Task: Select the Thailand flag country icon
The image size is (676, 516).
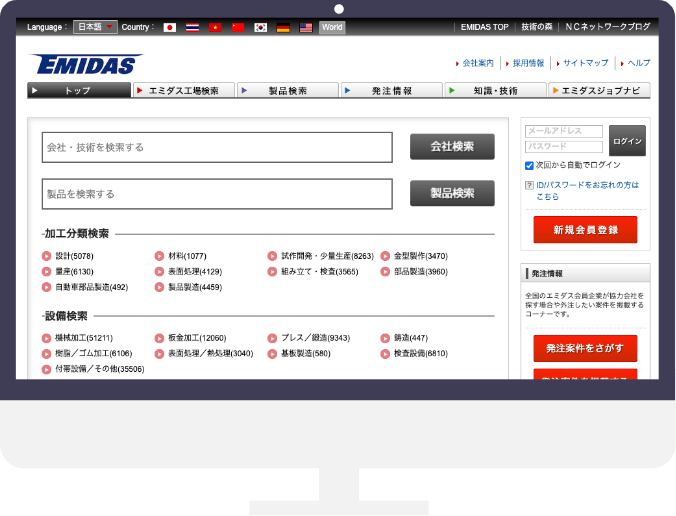Action: pyautogui.click(x=192, y=27)
